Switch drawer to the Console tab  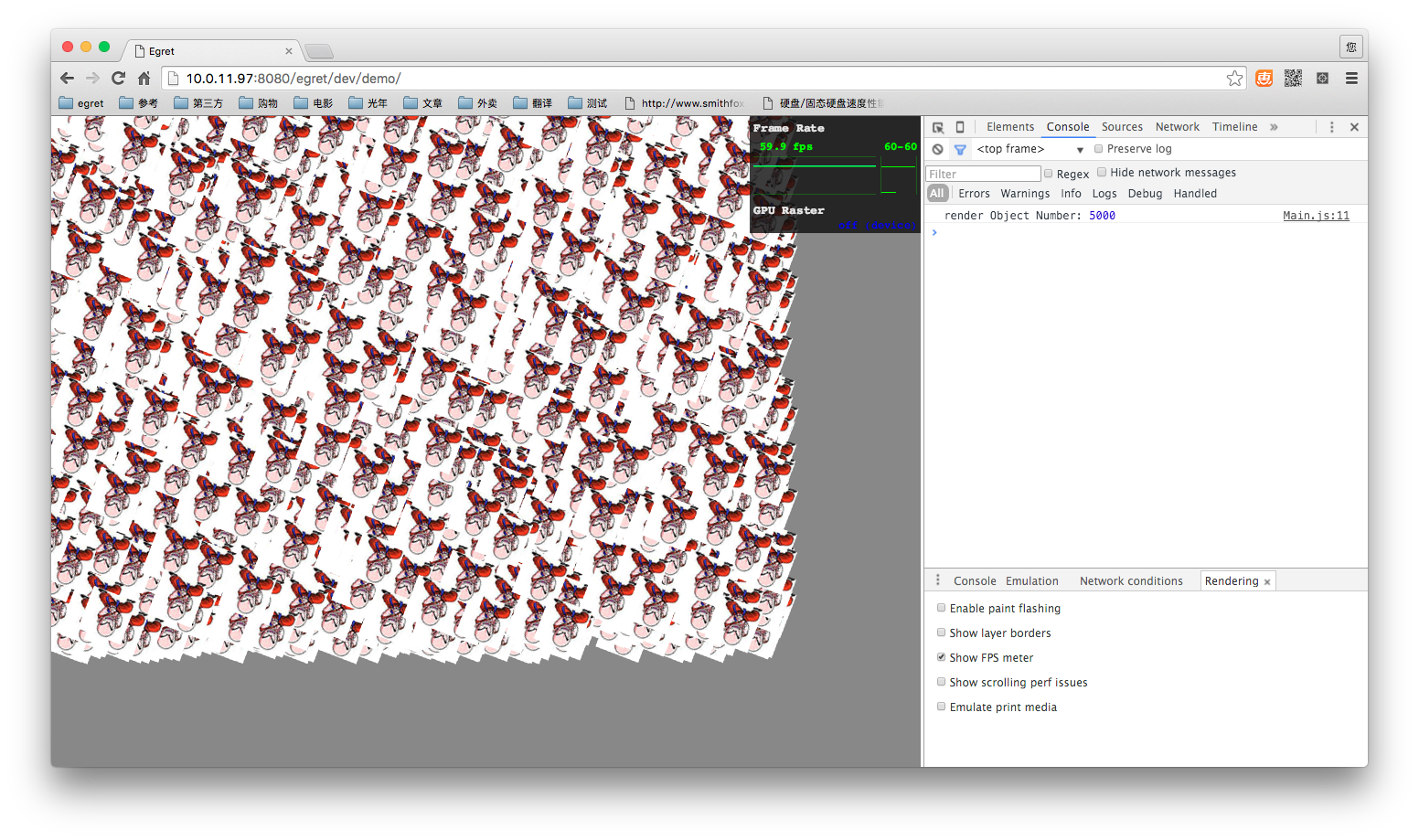click(975, 581)
